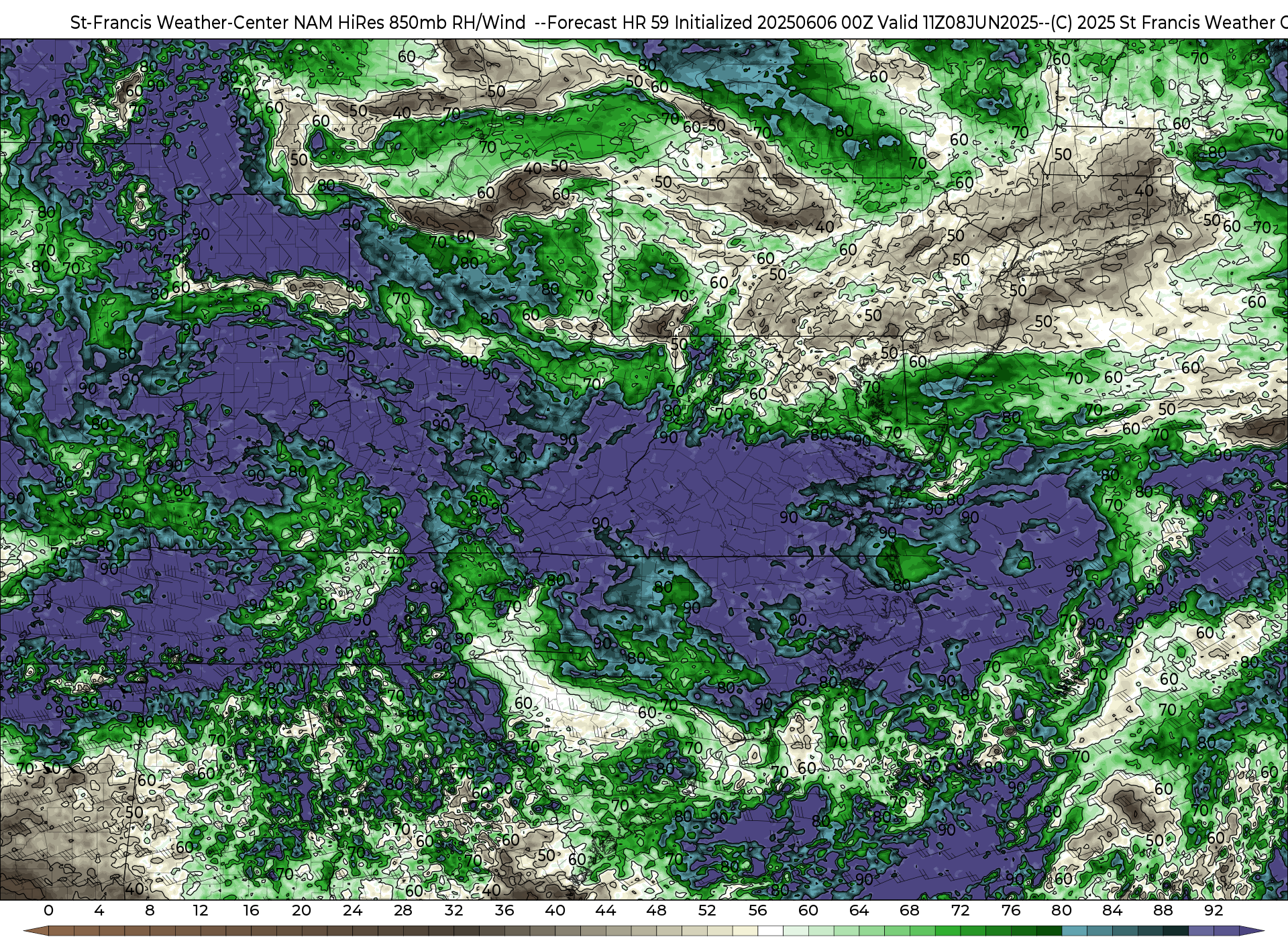Click the colorbar label '88'

(1163, 911)
